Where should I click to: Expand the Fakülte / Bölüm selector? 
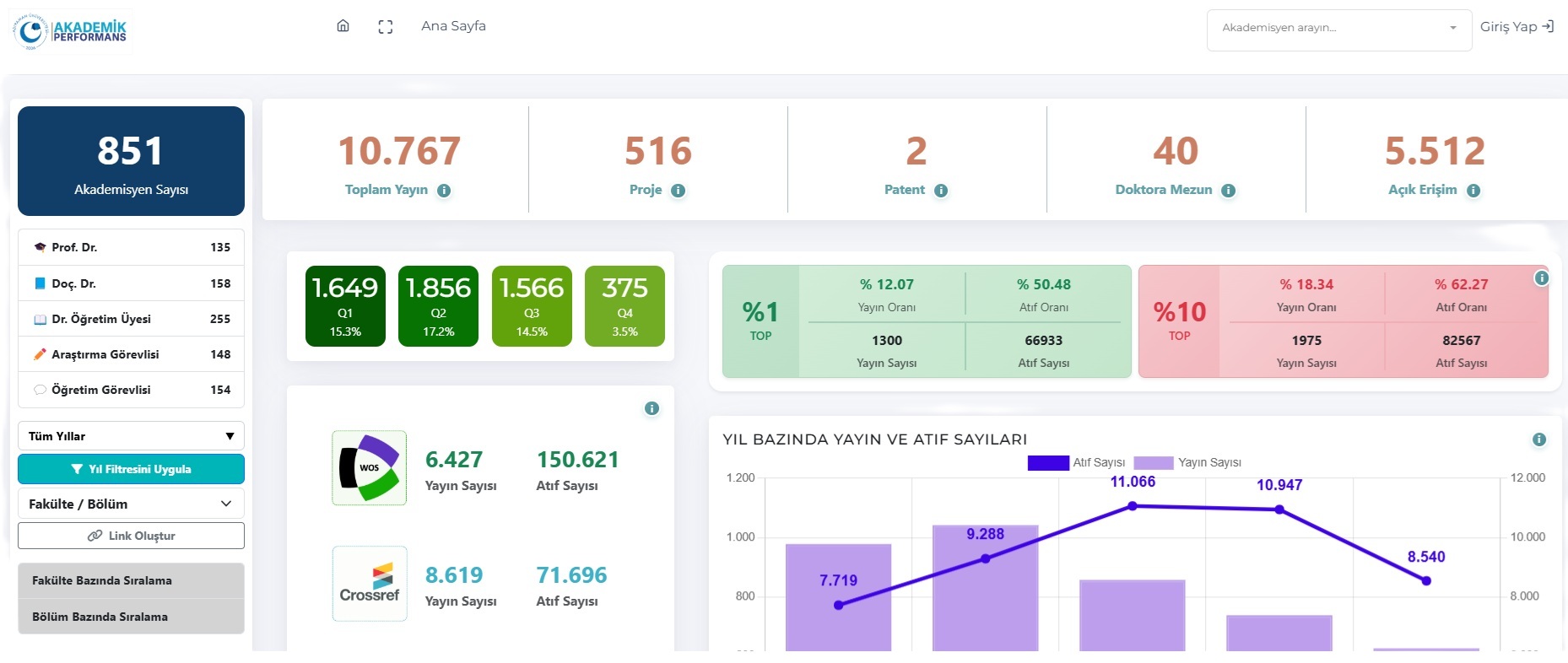(x=131, y=504)
